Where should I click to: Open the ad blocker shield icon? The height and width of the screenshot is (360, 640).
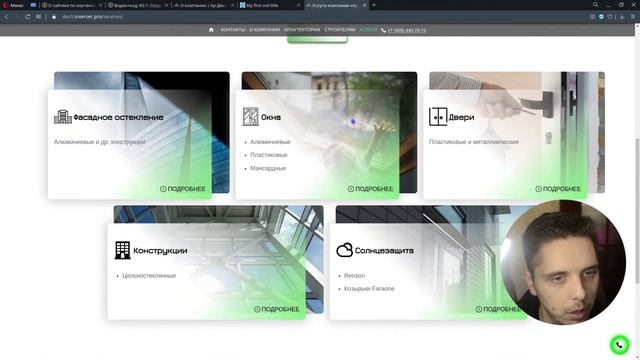point(601,17)
